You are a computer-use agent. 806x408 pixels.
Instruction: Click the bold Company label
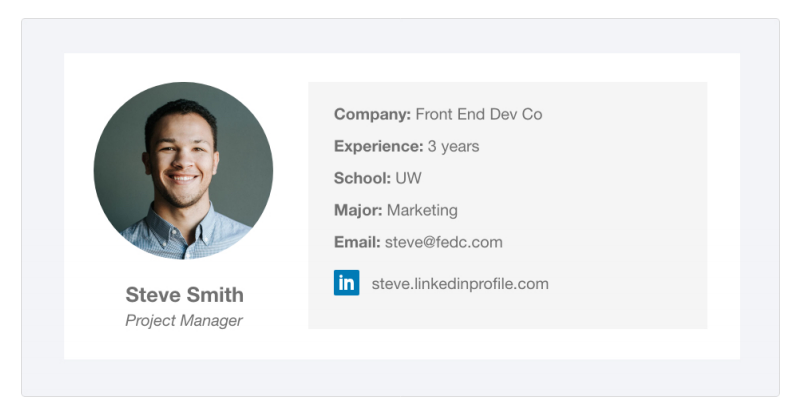point(372,114)
